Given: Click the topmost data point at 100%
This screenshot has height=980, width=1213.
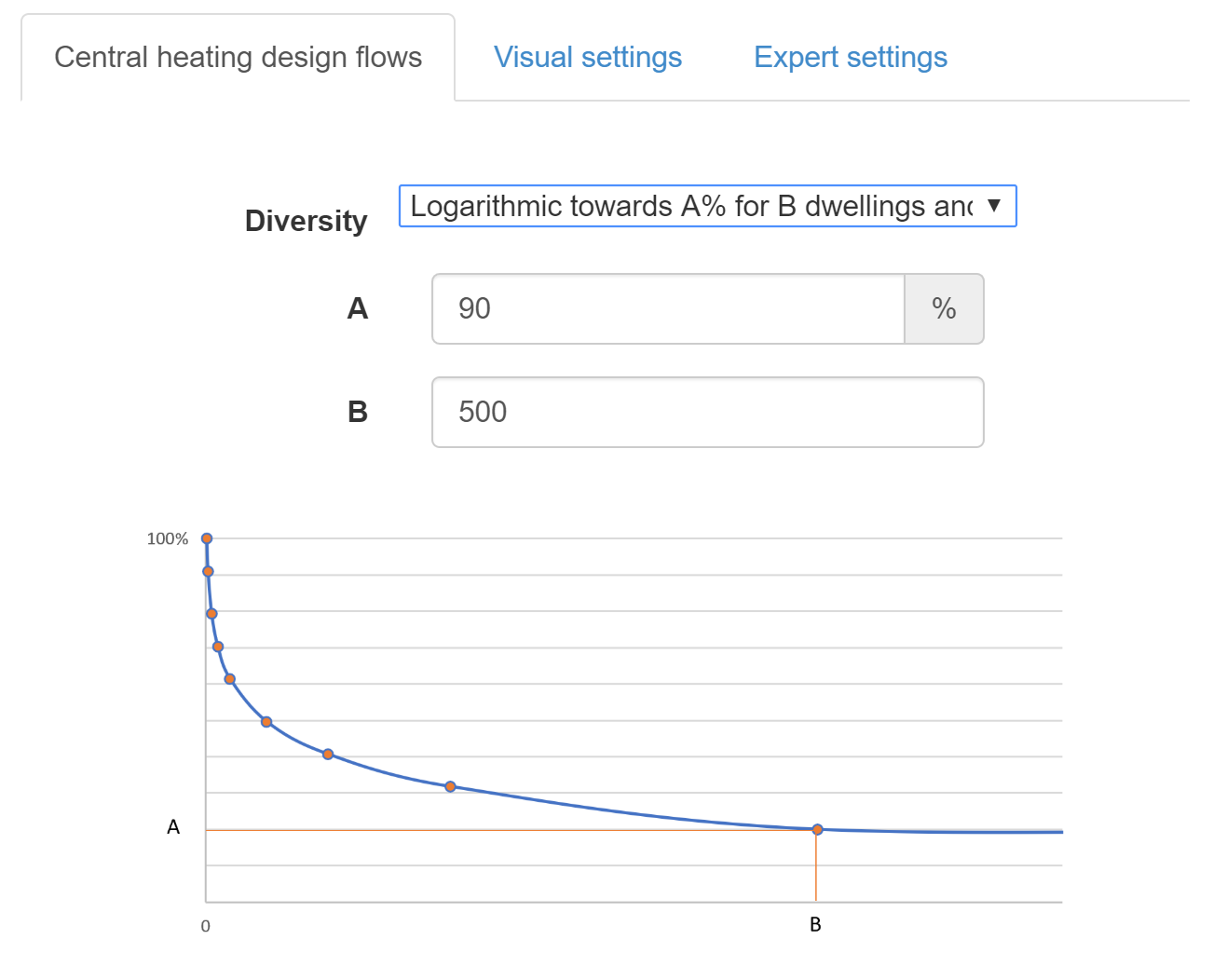Looking at the screenshot, I should pos(207,538).
